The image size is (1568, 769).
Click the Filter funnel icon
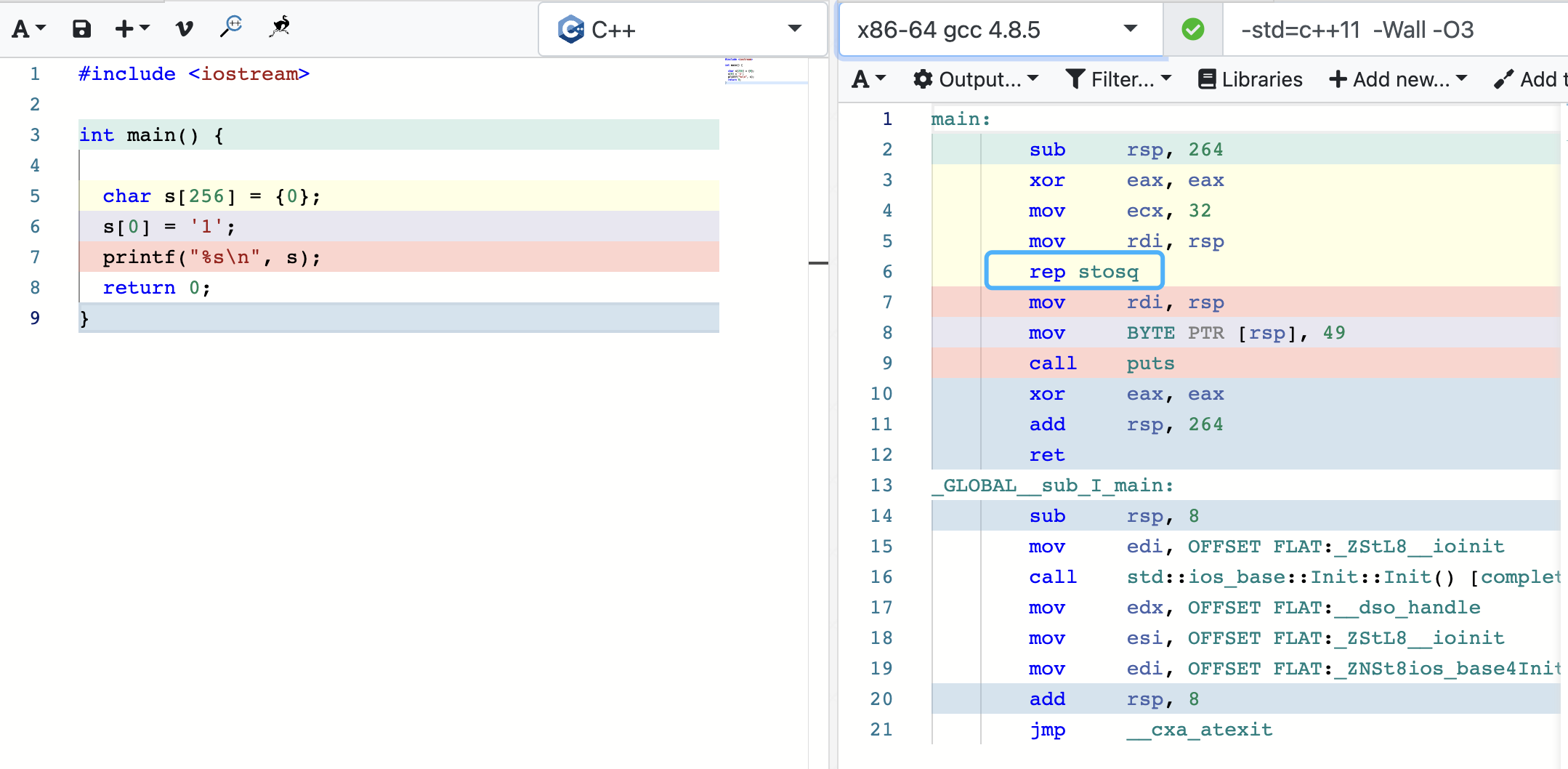click(1075, 79)
